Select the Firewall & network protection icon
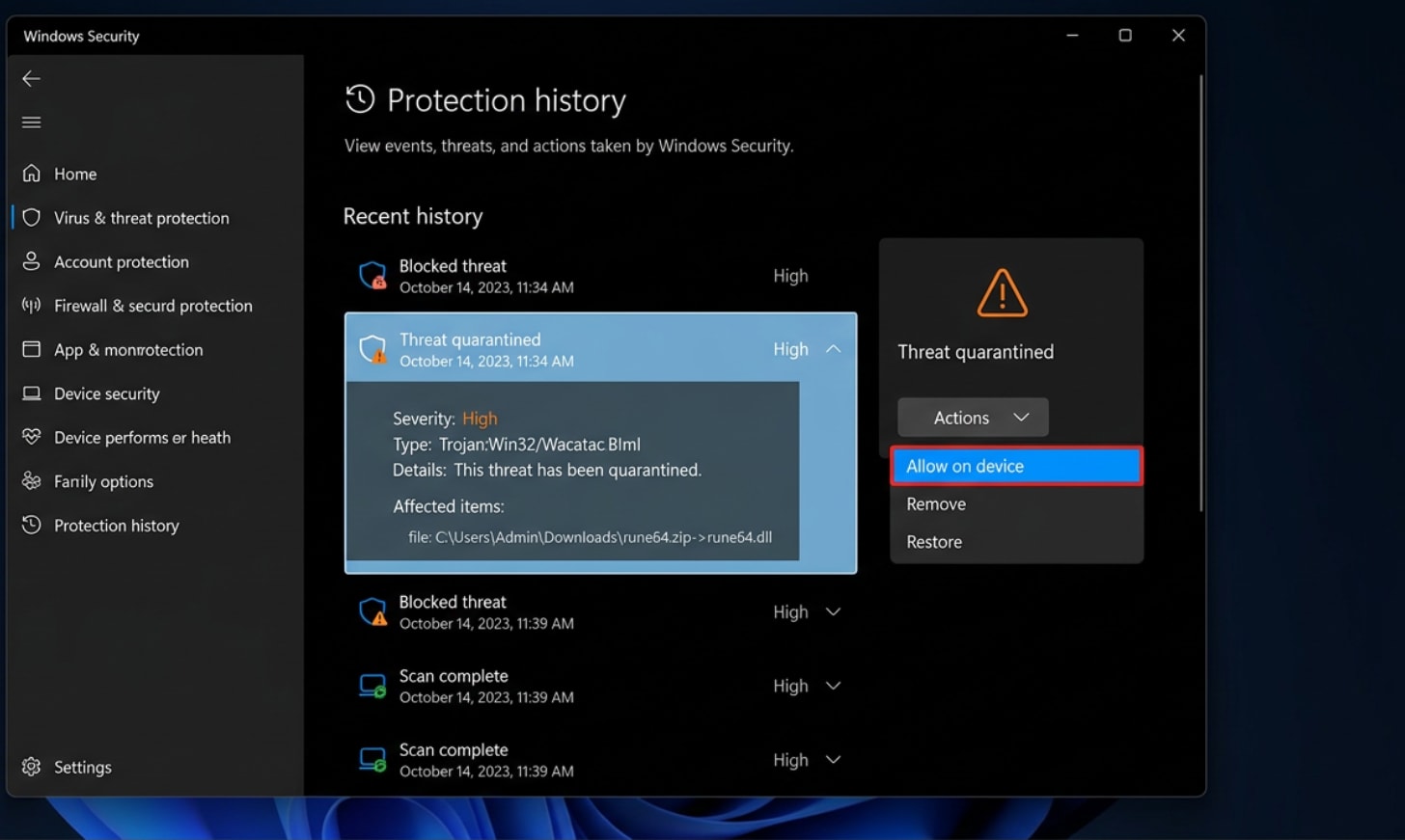1405x840 pixels. pyautogui.click(x=32, y=306)
